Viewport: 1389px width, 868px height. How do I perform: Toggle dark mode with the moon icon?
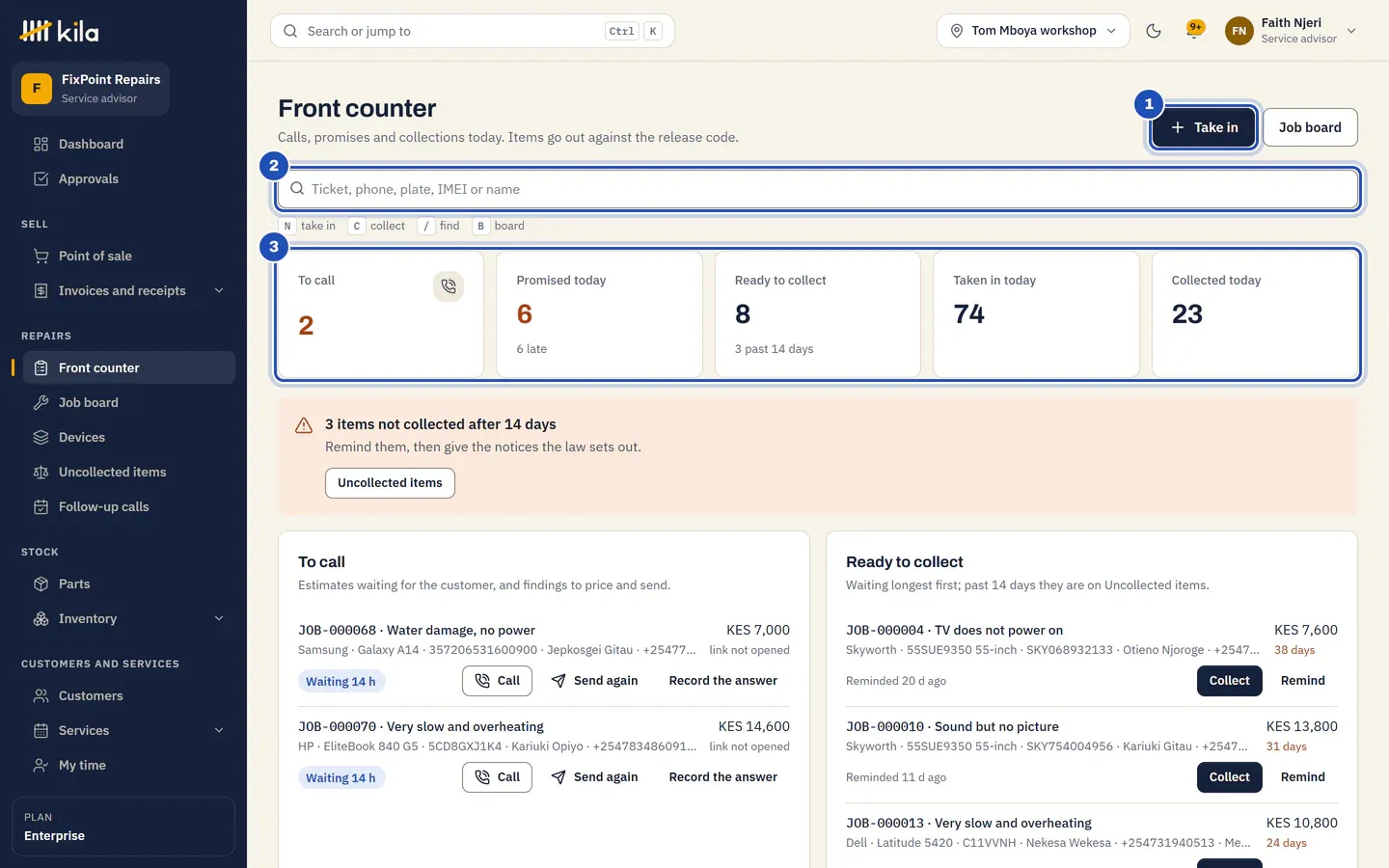[1153, 31]
